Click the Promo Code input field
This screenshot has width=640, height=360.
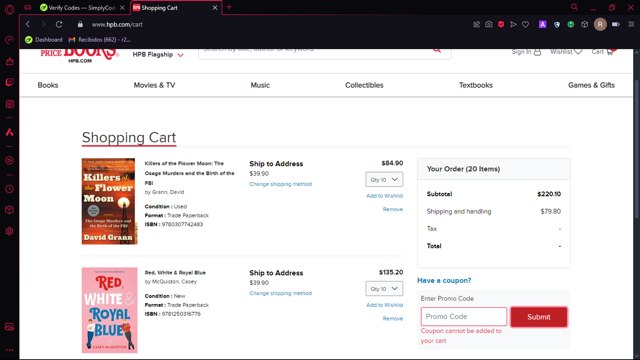(464, 317)
